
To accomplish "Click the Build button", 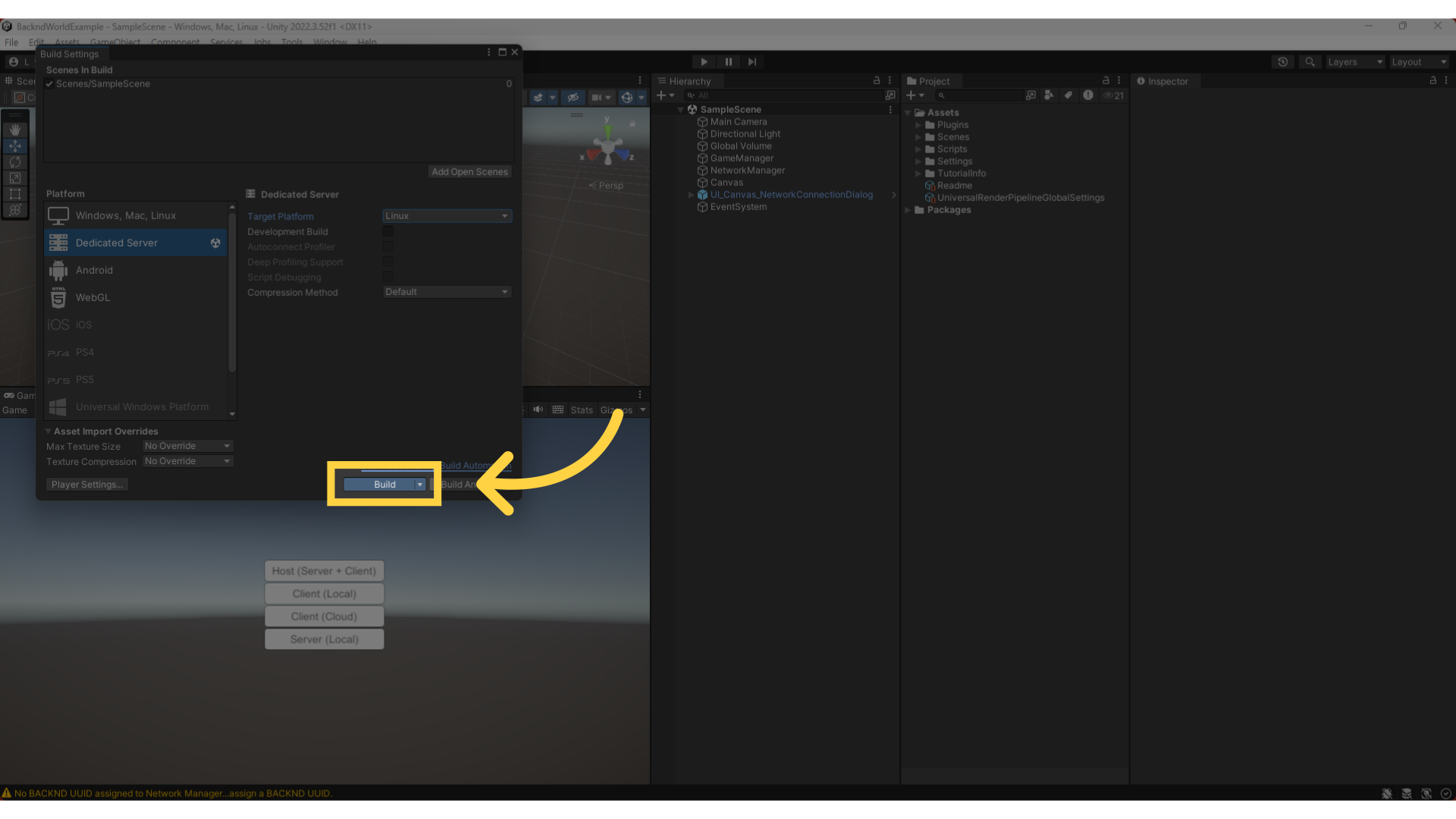I will coord(384,484).
